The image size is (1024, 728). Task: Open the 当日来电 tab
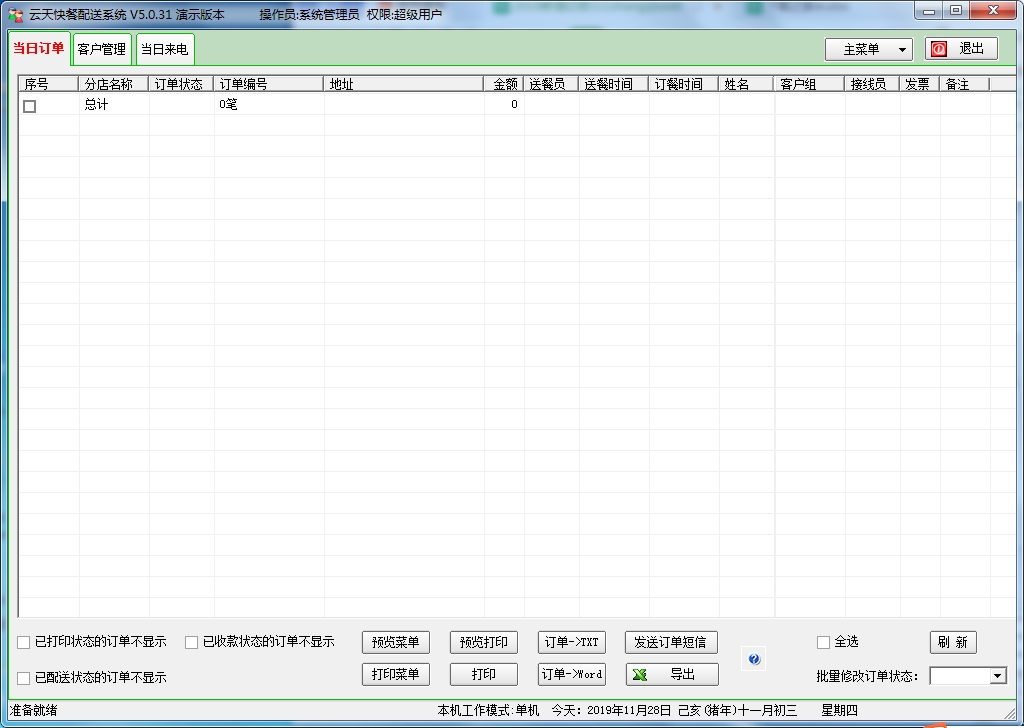164,49
